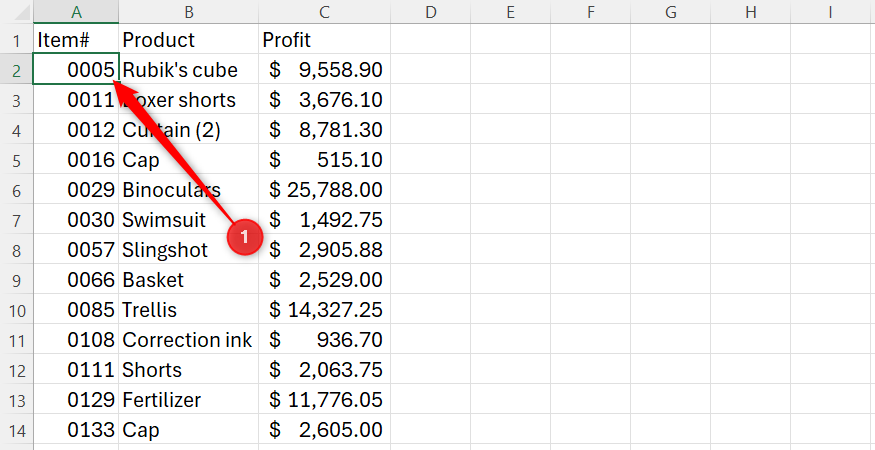Select cell containing 0012
Viewport: 875px width, 450px height.
pyautogui.click(x=76, y=130)
